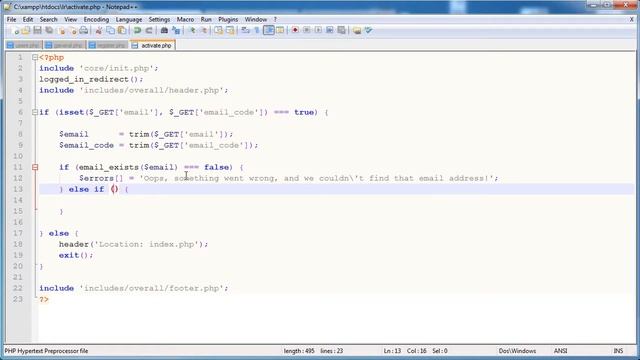Click the header('Location: index.php') code line
The image size is (640, 360).
click(x=133, y=244)
